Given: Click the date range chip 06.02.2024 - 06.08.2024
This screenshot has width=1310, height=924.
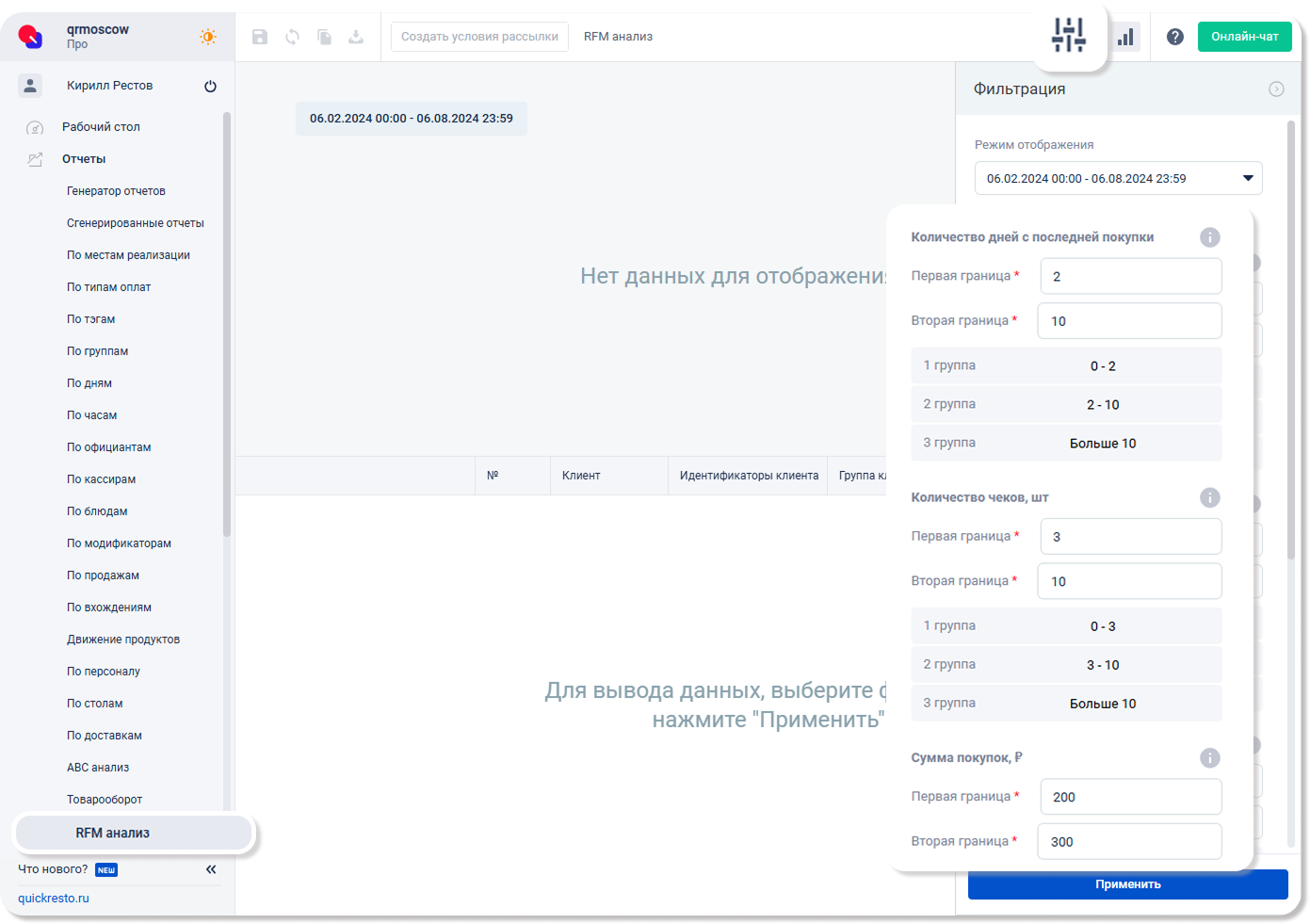Looking at the screenshot, I should pos(412,119).
